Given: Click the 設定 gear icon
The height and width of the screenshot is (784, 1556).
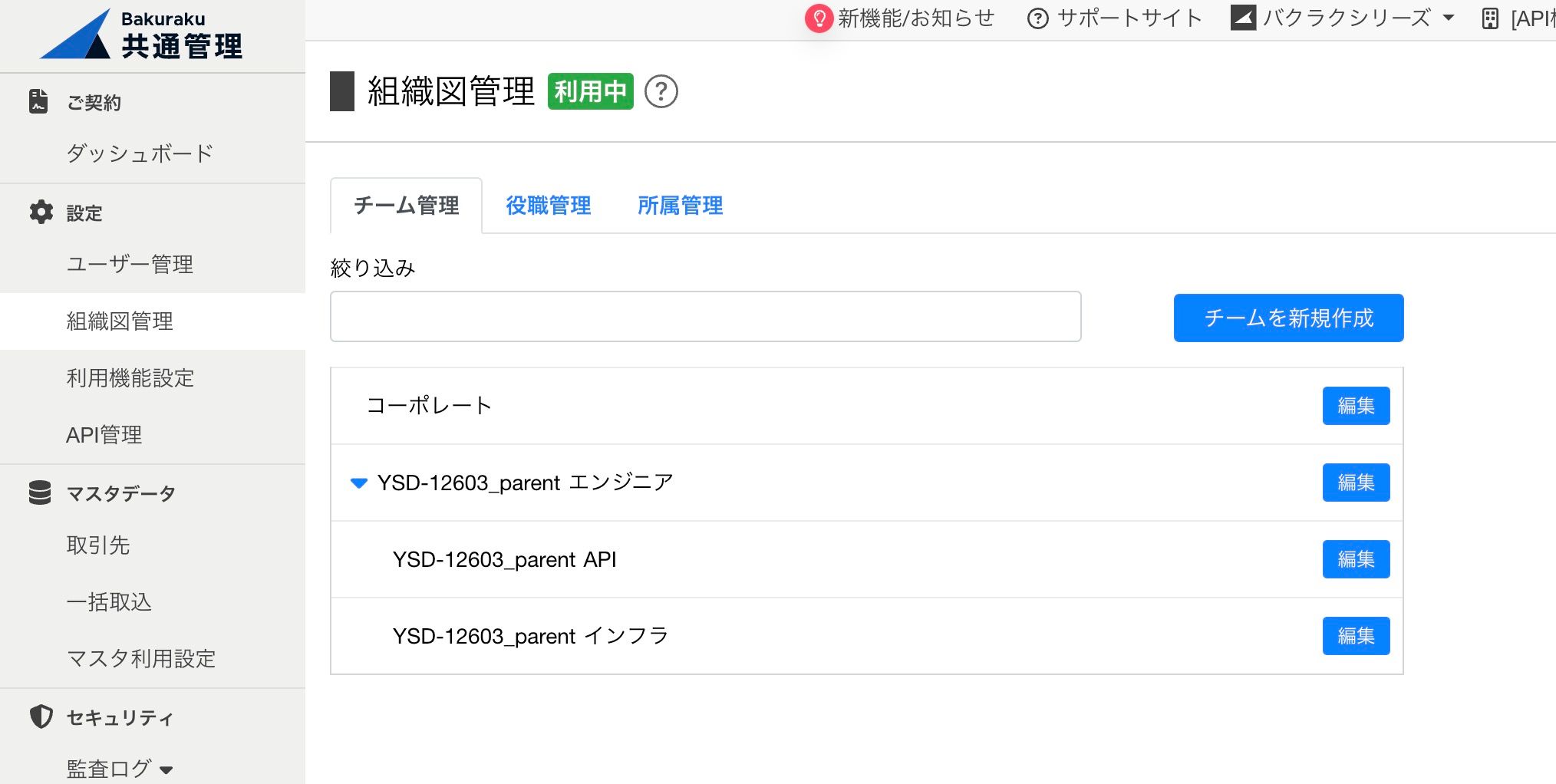Looking at the screenshot, I should 40,212.
